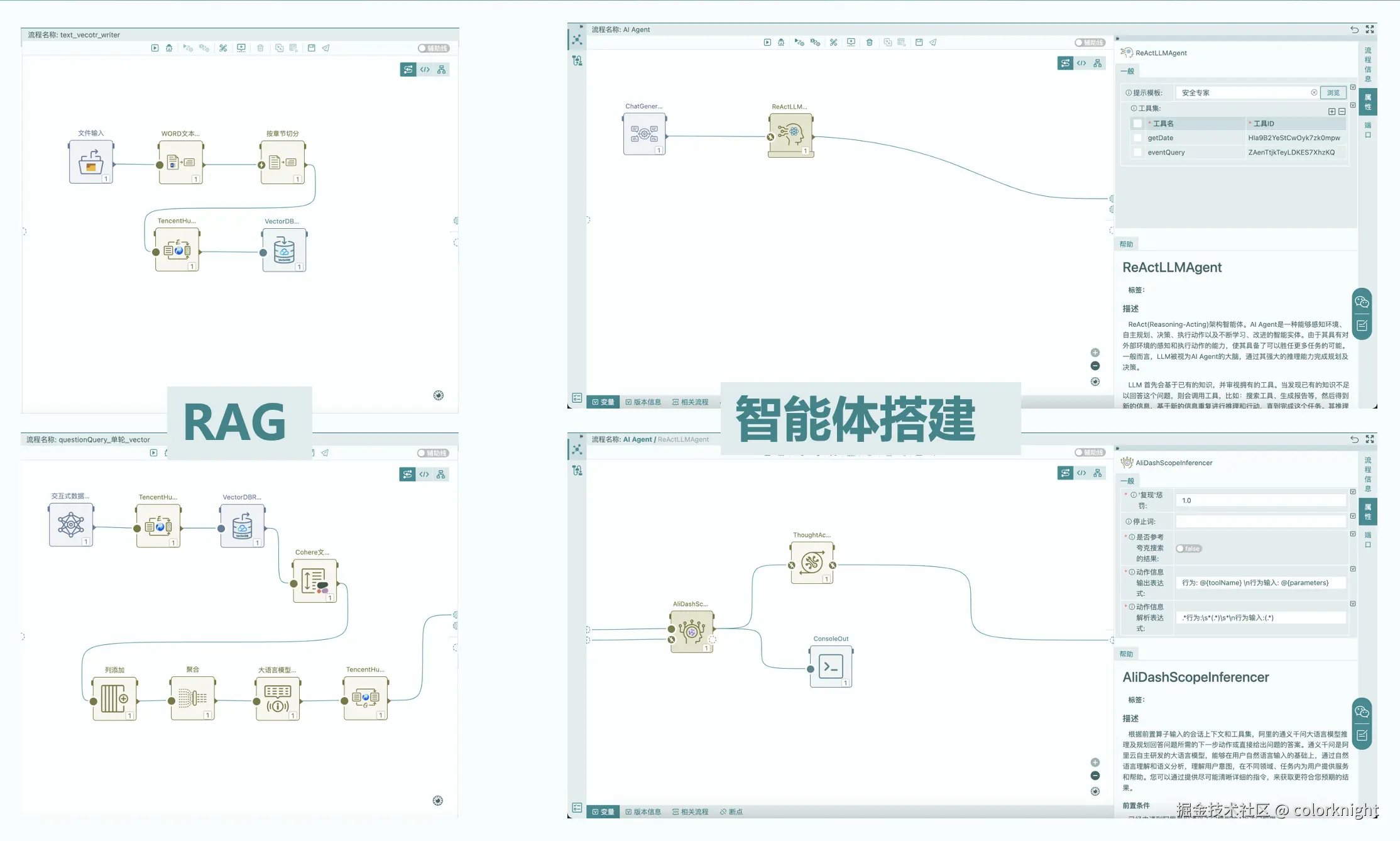Expand dropdown arrow beside 停止词 field

[1353, 516]
